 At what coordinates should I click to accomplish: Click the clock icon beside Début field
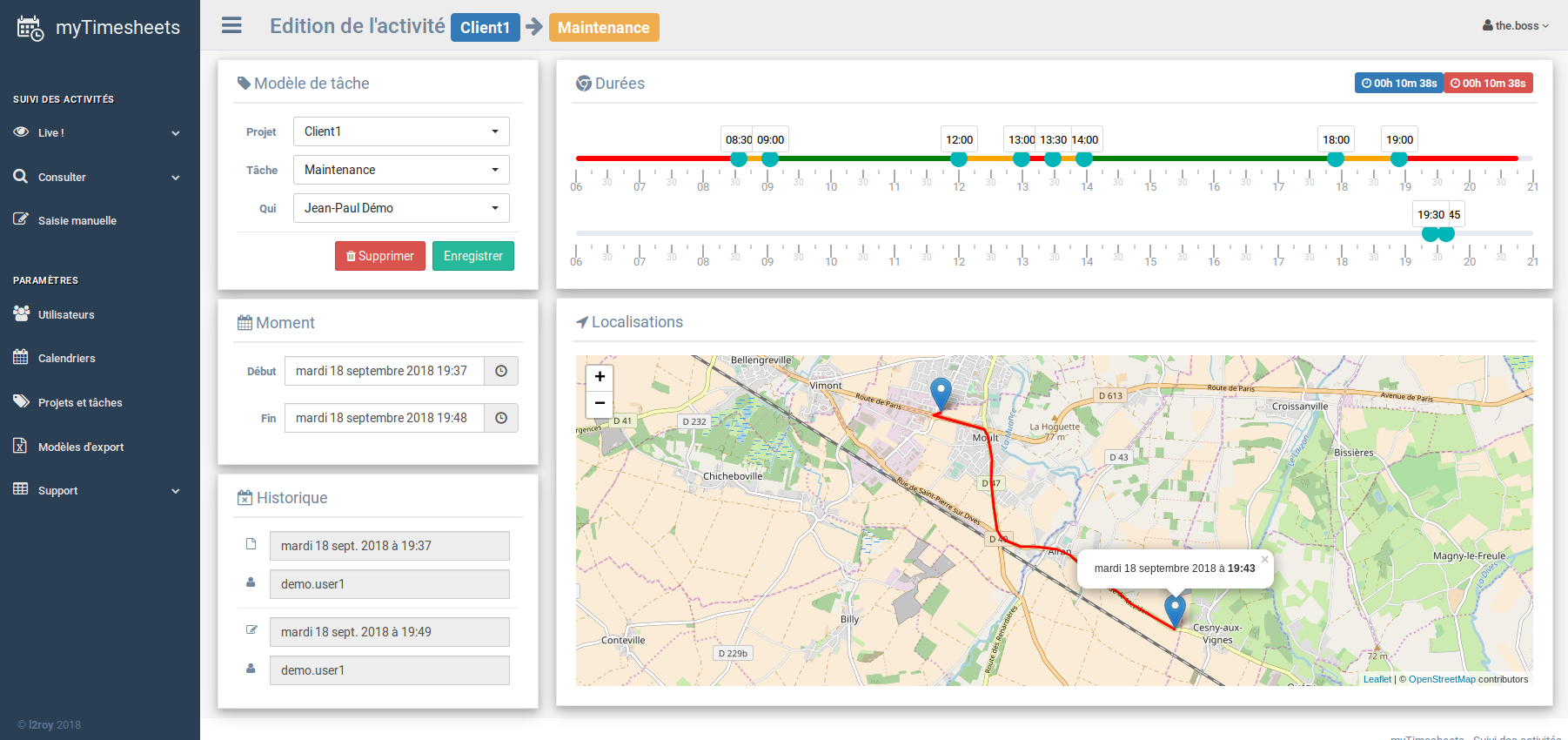click(501, 371)
